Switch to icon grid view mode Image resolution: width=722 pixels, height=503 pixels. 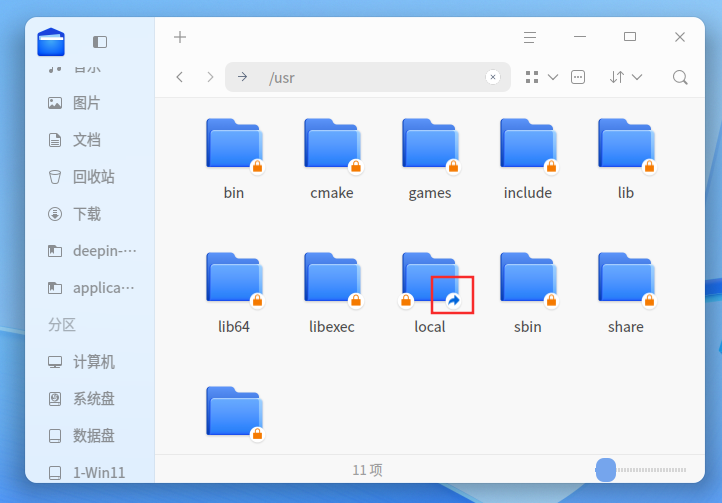click(x=532, y=77)
